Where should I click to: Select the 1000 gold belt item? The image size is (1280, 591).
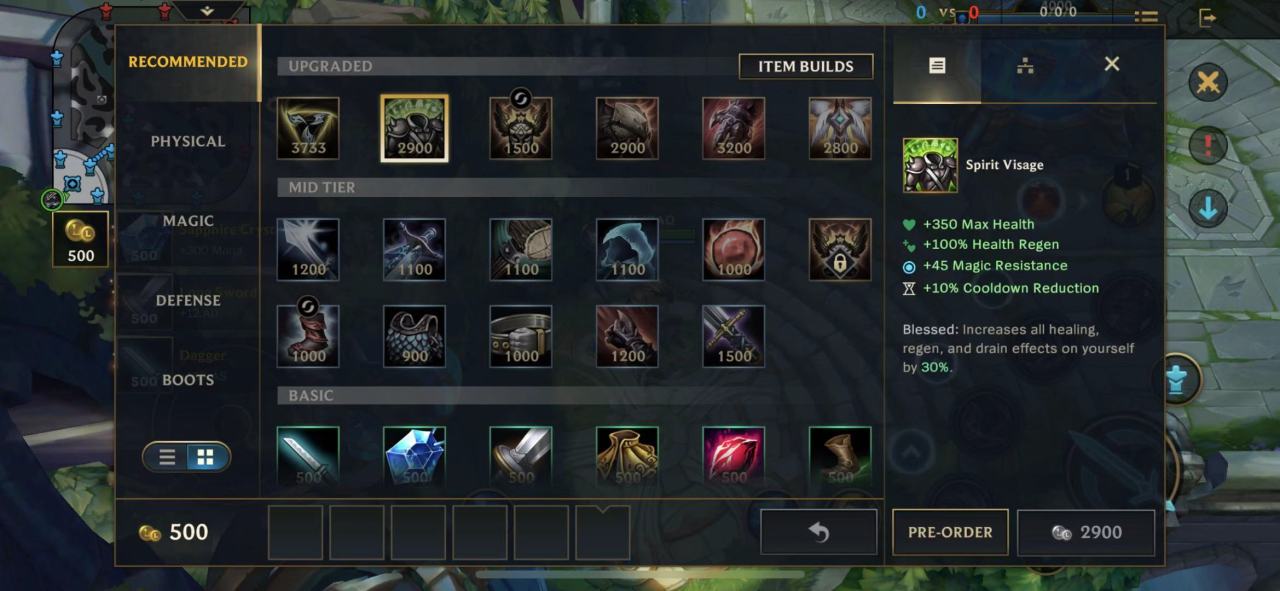point(521,336)
